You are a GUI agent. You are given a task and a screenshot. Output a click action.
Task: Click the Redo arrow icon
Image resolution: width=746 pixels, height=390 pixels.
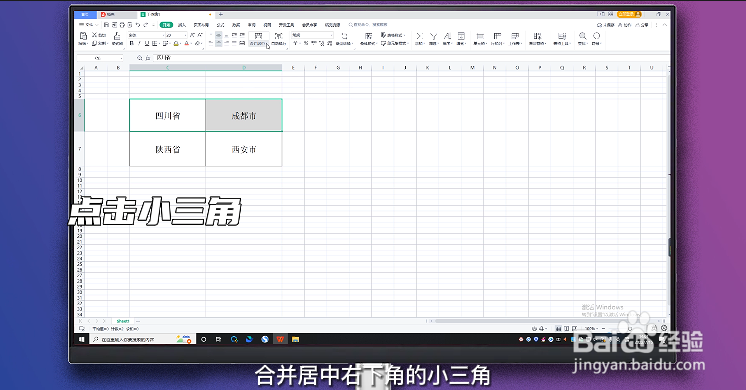146,25
